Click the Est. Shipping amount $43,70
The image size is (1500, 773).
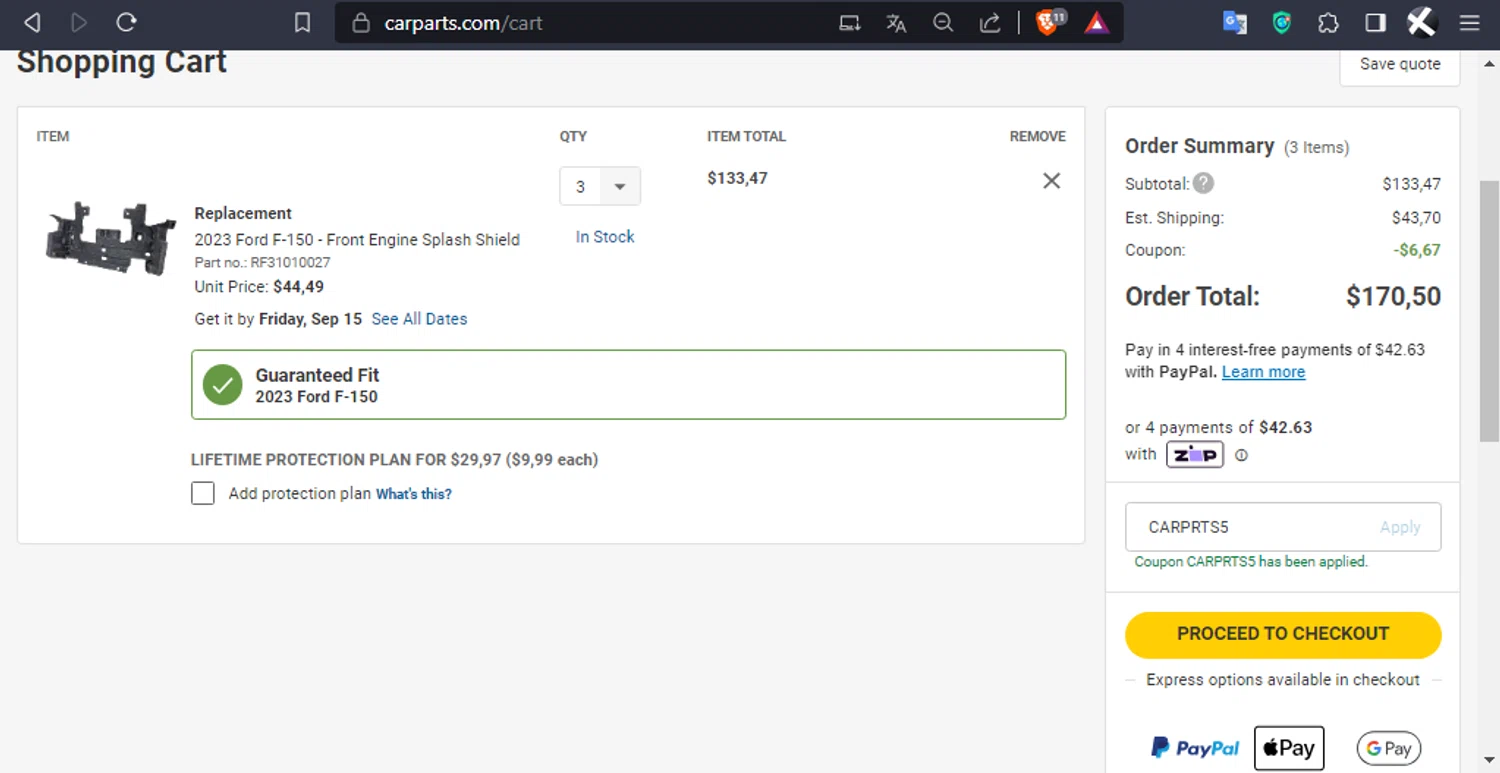(1416, 218)
